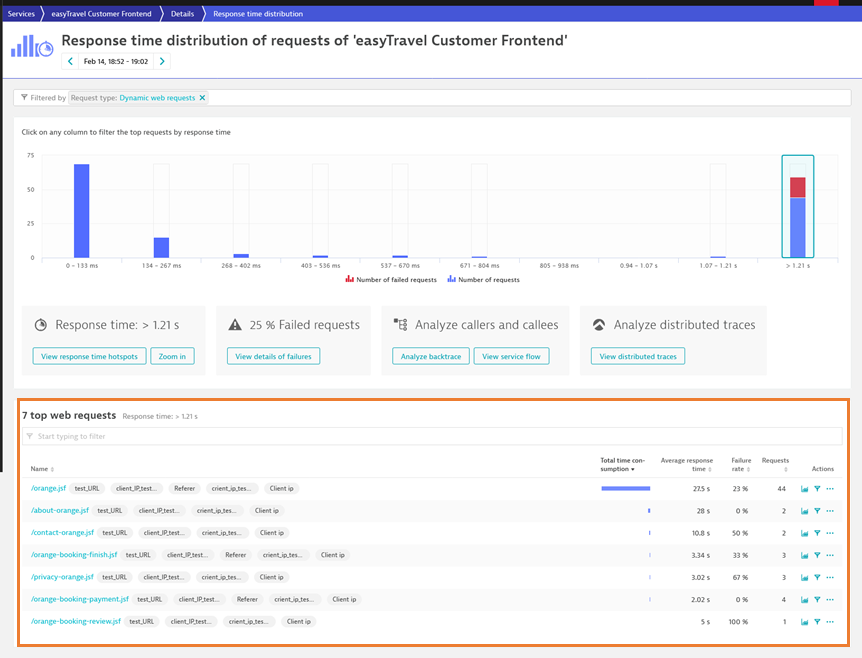Sort by Requests column
The height and width of the screenshot is (658, 862).
(x=775, y=465)
